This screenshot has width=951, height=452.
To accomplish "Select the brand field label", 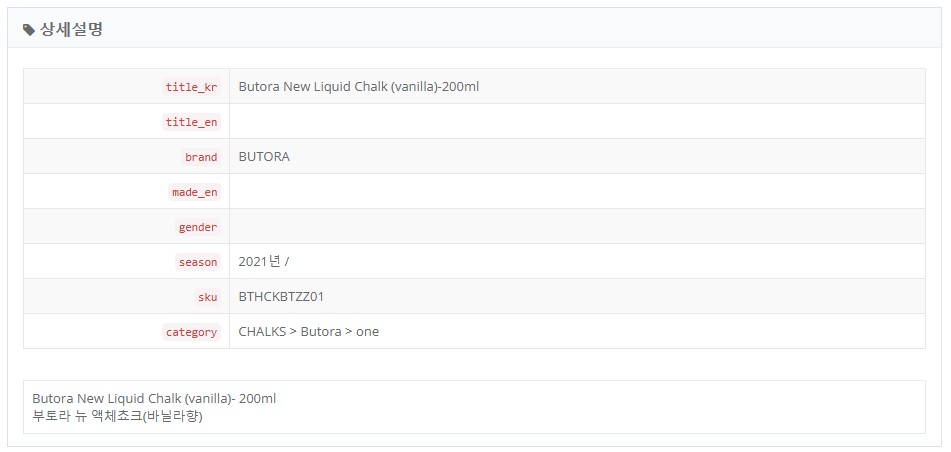I will (201, 157).
